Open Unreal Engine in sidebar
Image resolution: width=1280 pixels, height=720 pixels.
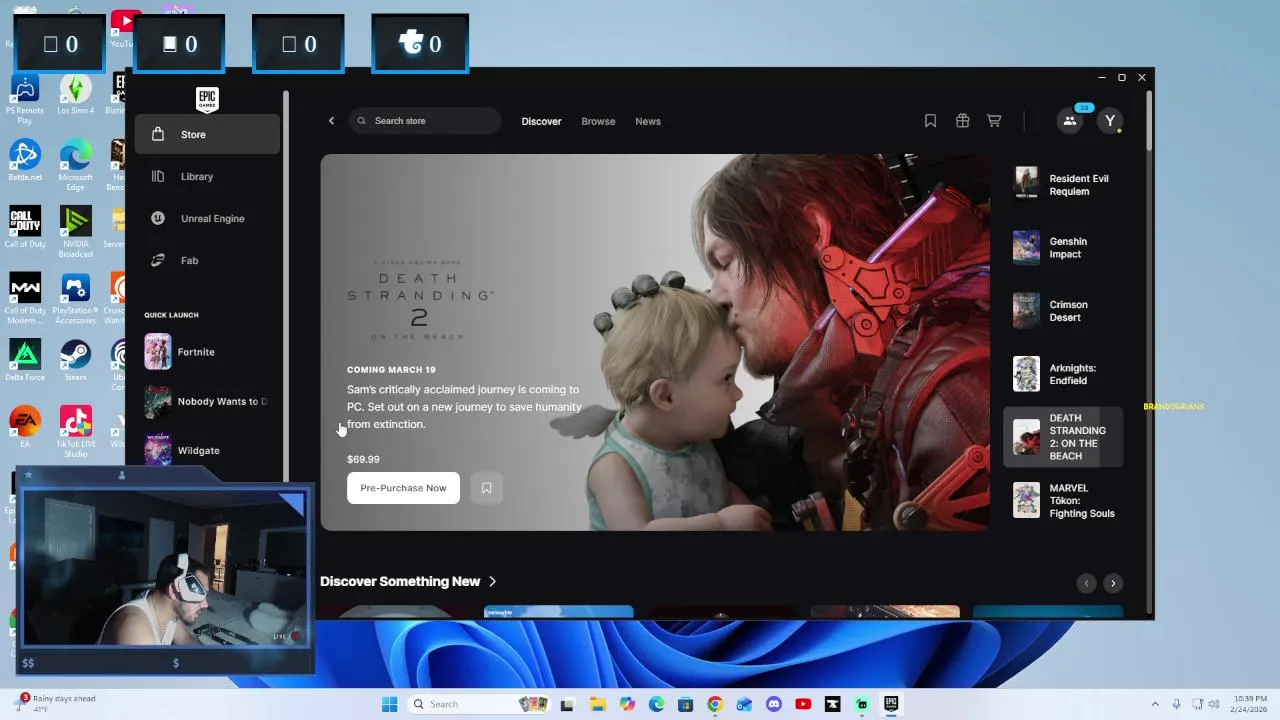click(207, 218)
